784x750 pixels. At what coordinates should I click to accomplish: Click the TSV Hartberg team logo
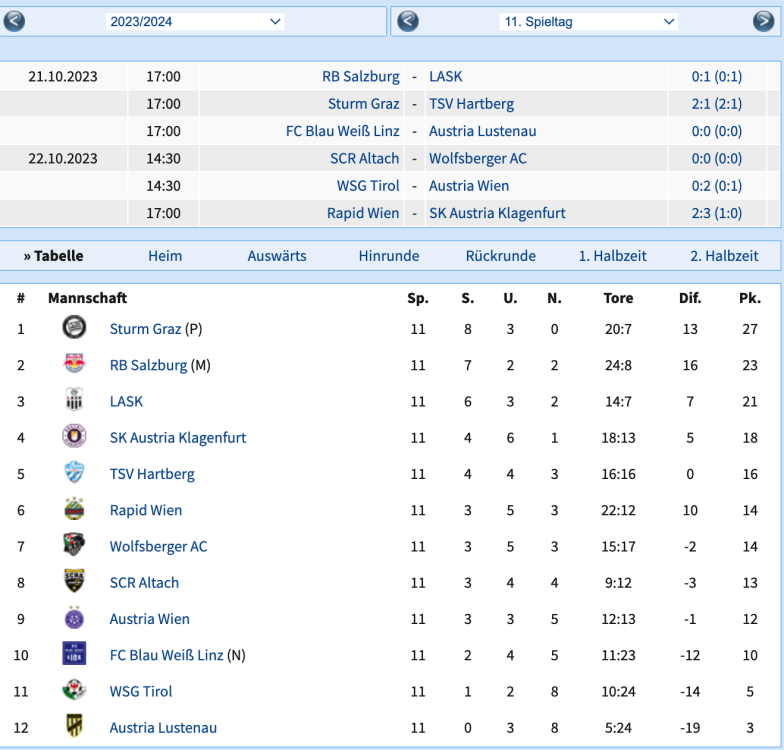[74, 473]
